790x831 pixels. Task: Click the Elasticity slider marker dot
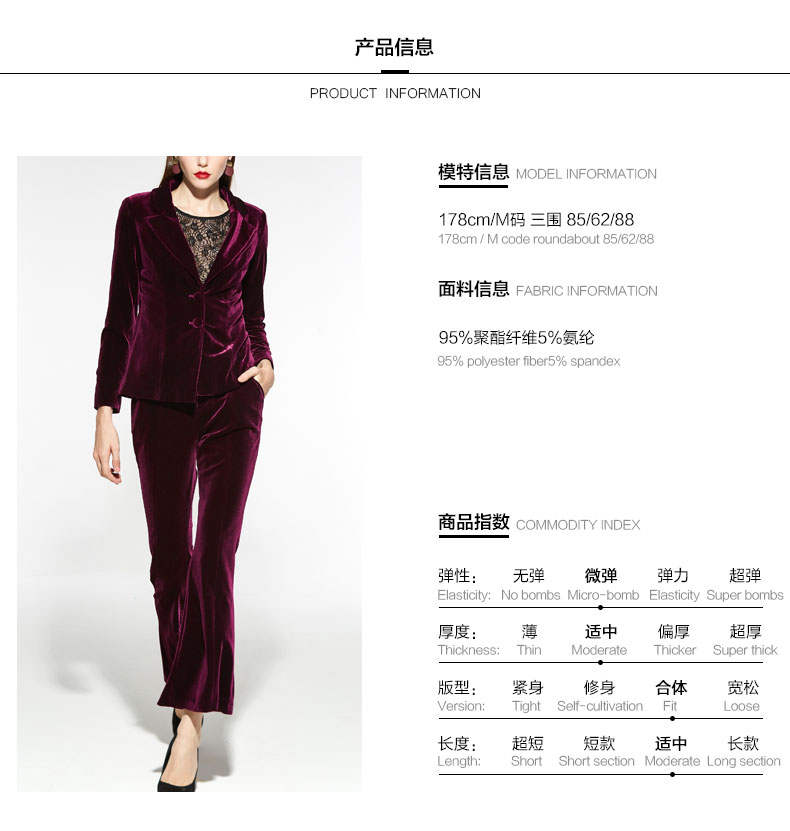(x=600, y=607)
